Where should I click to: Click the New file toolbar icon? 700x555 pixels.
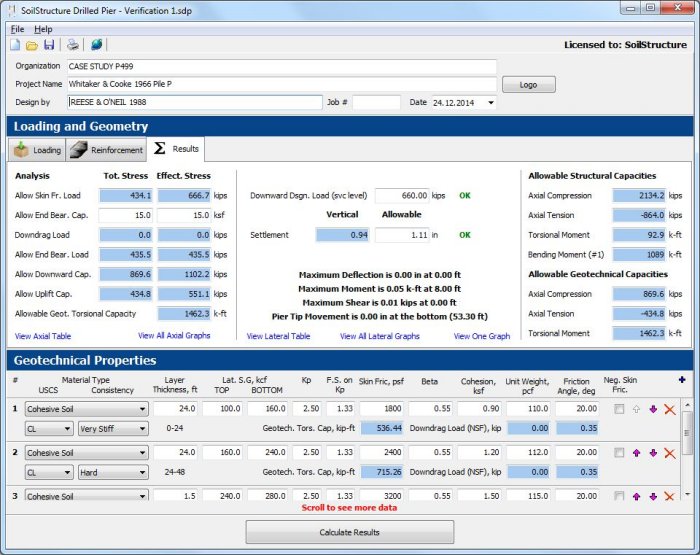(x=15, y=45)
